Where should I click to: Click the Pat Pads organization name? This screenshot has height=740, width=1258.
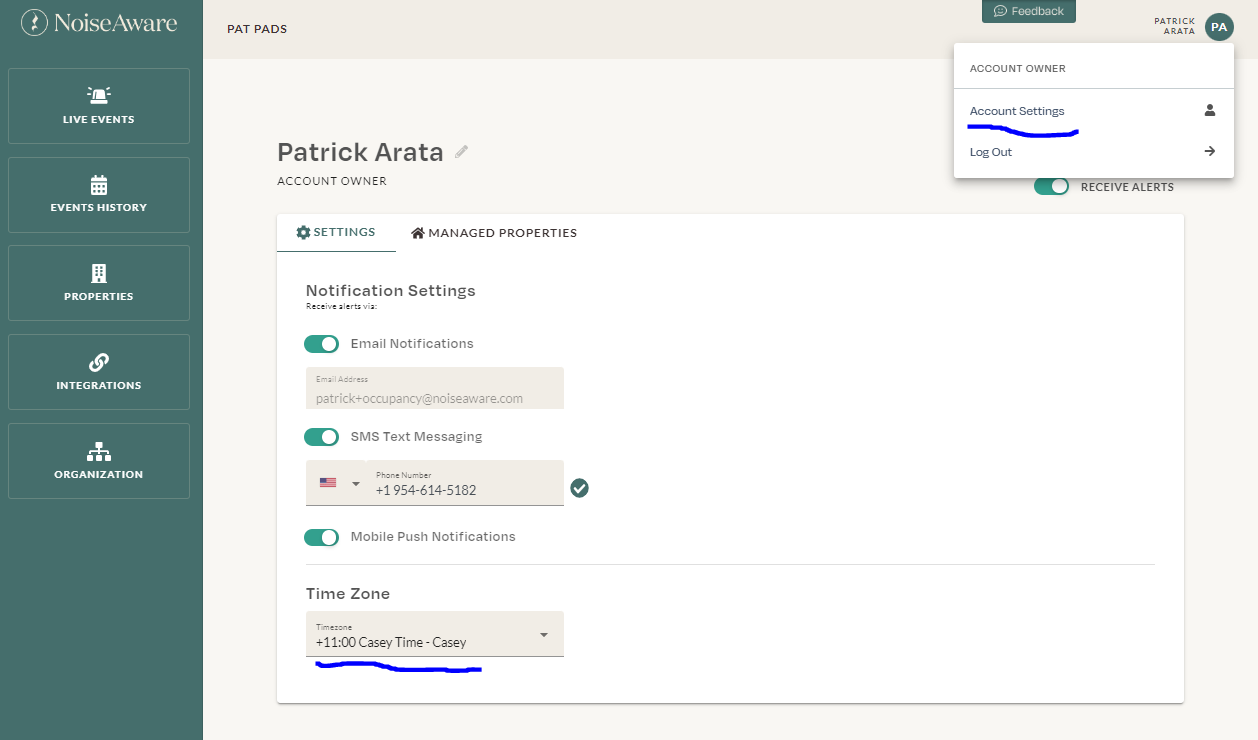(257, 29)
